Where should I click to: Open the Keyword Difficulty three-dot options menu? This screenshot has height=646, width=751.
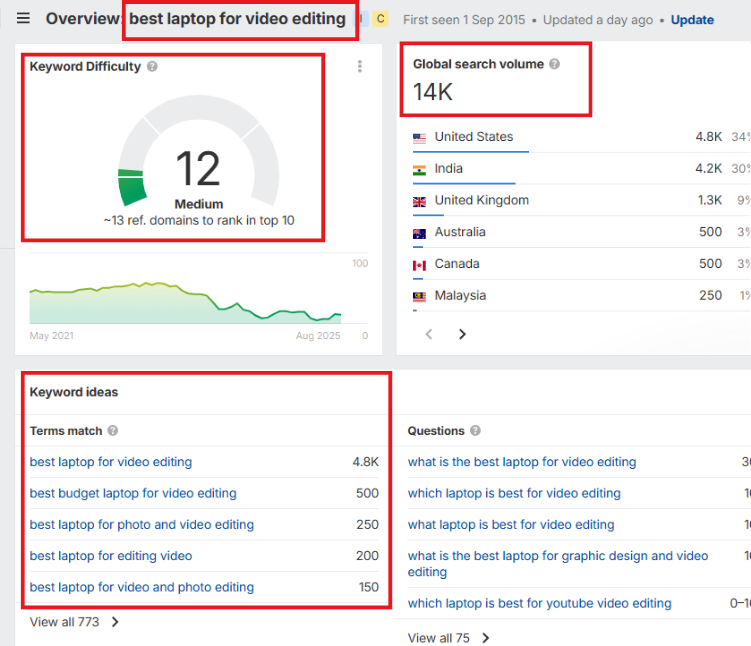tap(360, 66)
